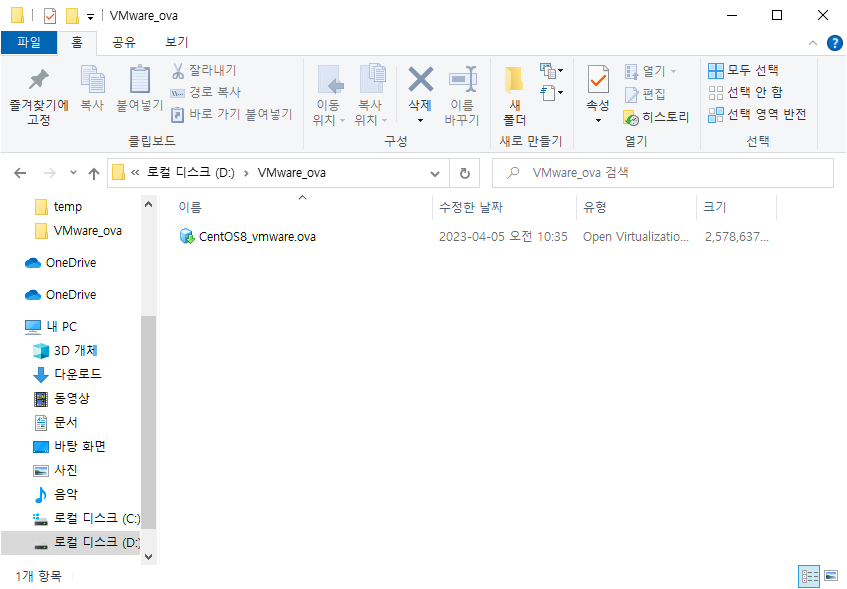Screen dimensions: 847x589
Task: Collapse the ribbon with the chevron
Action: [812, 43]
